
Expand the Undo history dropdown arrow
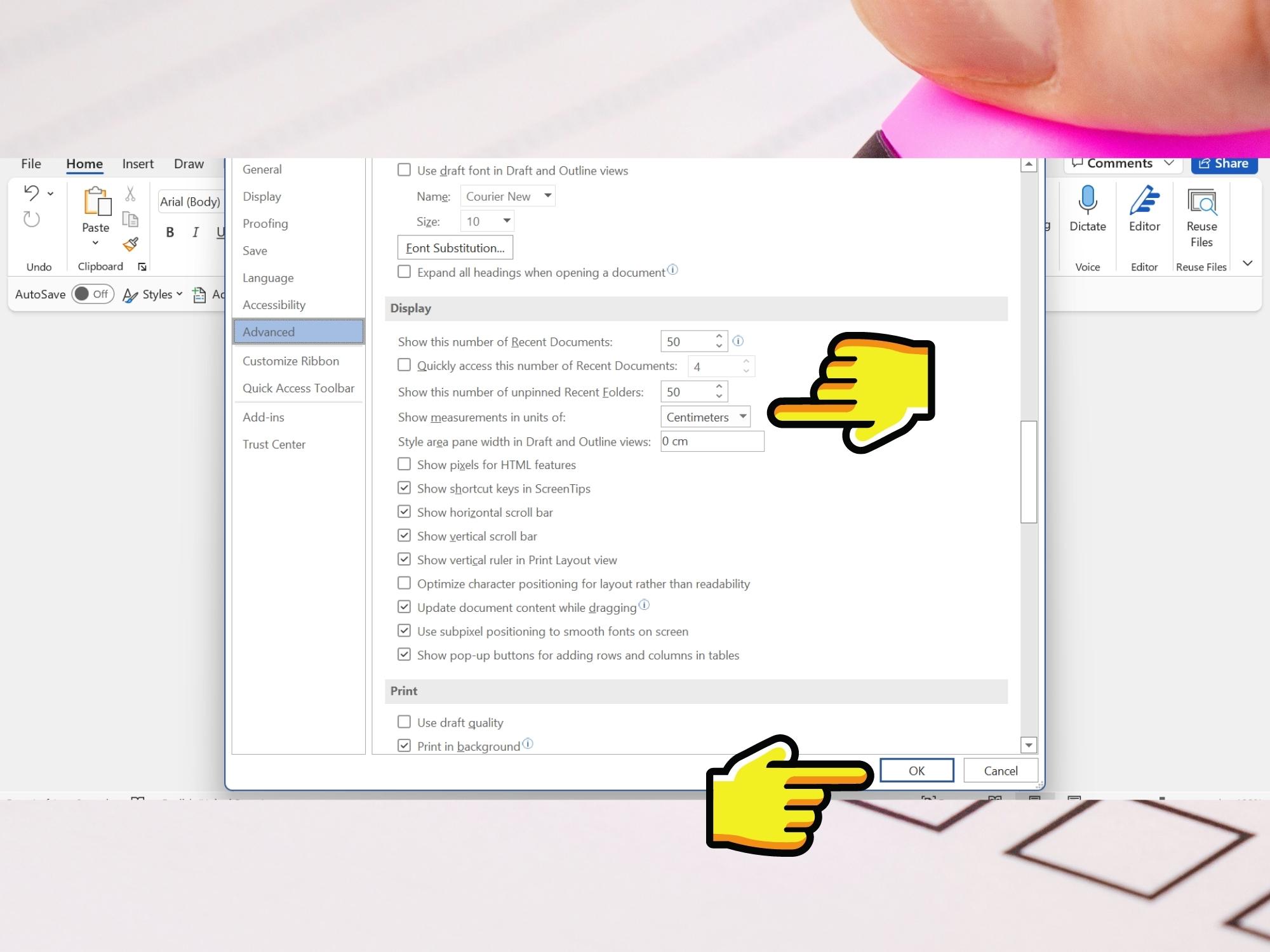pyautogui.click(x=50, y=194)
